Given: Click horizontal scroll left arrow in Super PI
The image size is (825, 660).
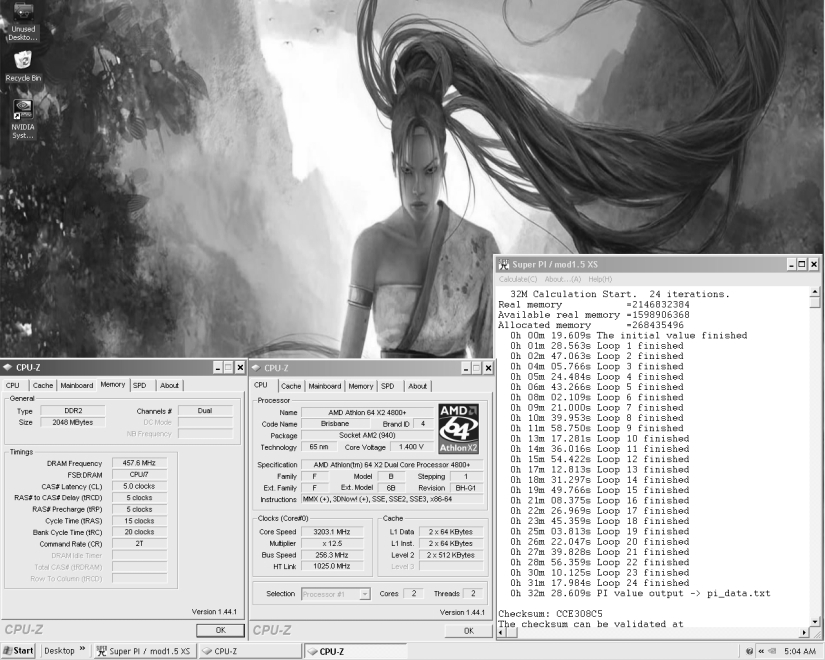Looking at the screenshot, I should pyautogui.click(x=502, y=633).
